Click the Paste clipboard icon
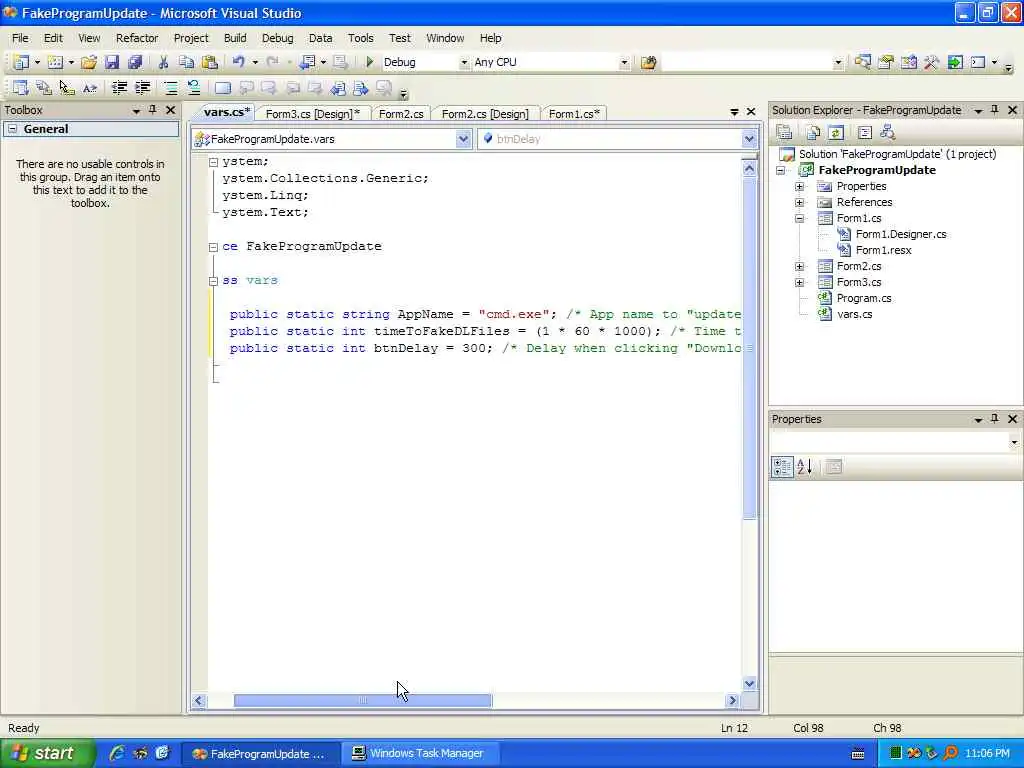The height and width of the screenshot is (768, 1024). coord(210,62)
